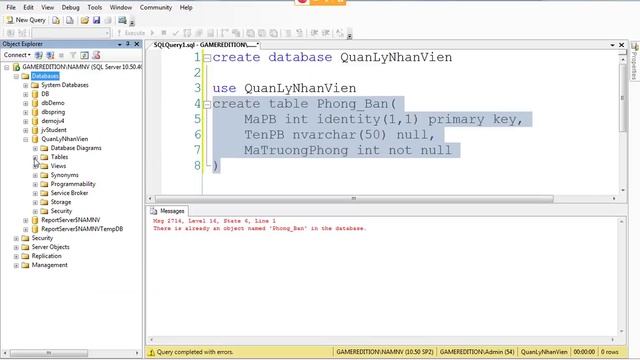Viewport: 640px width, 360px height.
Task: Expand the Programmability folder node
Action: [35, 184]
